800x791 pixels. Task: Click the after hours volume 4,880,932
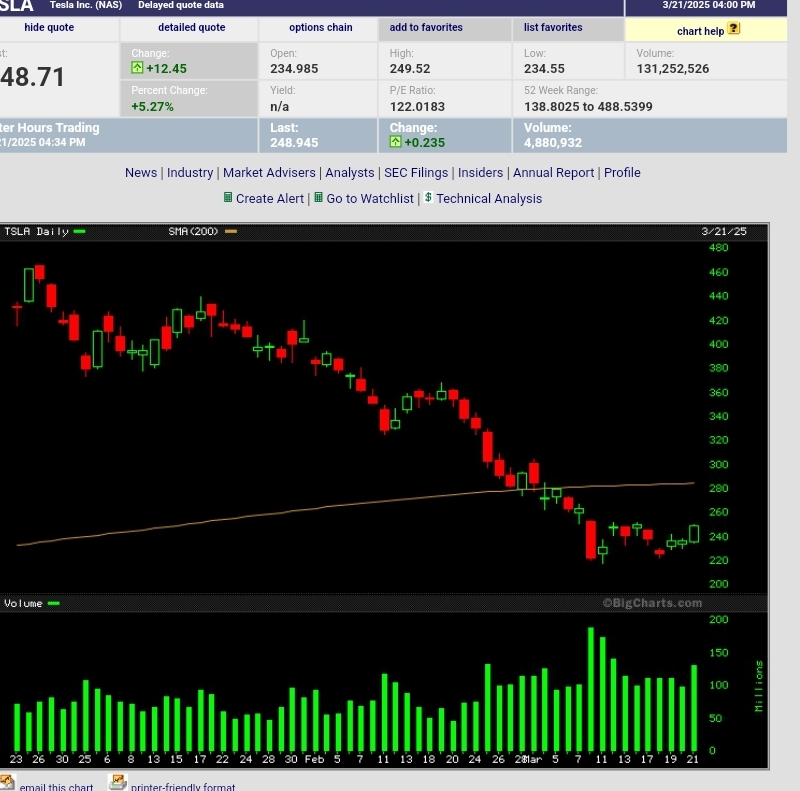[x=553, y=142]
